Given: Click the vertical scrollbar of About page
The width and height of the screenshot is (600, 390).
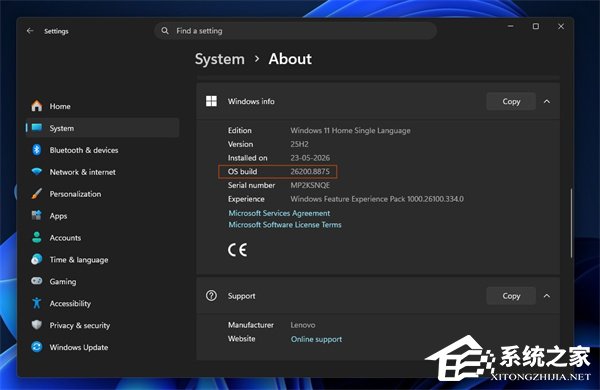Looking at the screenshot, I should click(571, 223).
